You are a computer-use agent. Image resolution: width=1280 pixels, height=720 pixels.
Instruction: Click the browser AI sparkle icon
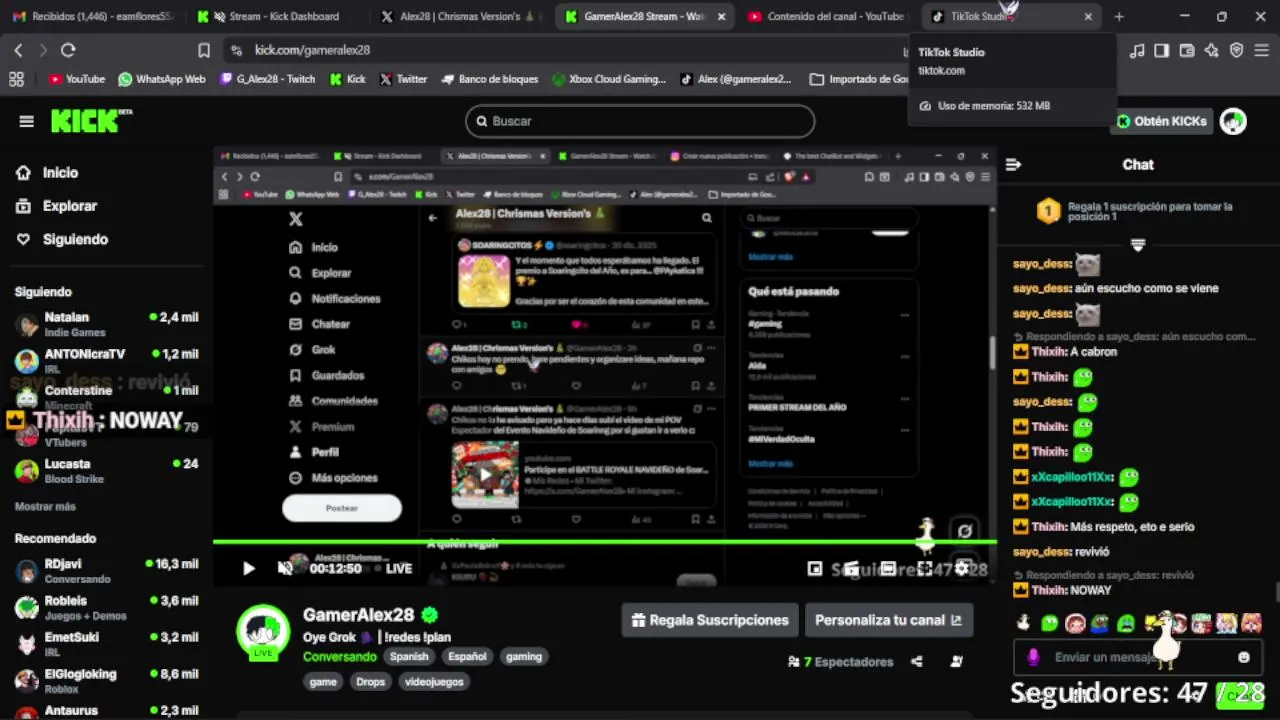1211,50
